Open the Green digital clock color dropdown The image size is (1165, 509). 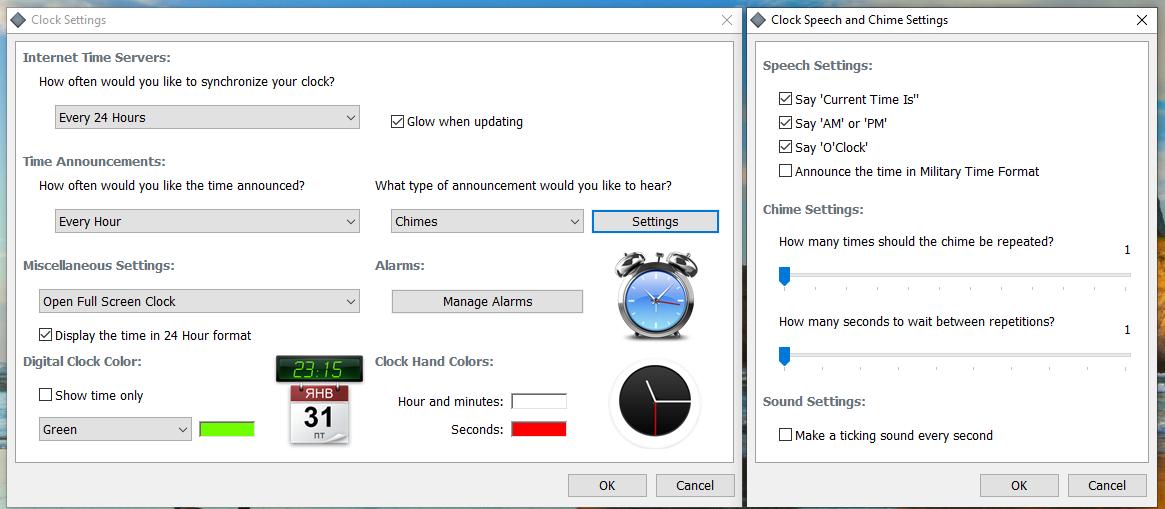tap(115, 430)
